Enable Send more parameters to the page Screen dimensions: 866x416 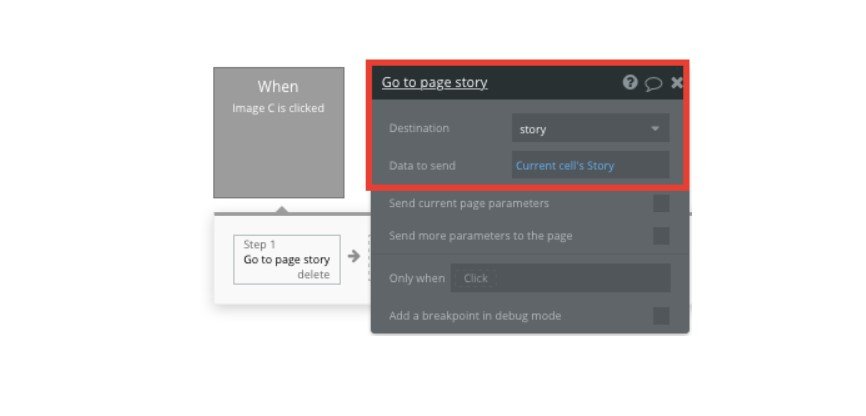(x=661, y=236)
